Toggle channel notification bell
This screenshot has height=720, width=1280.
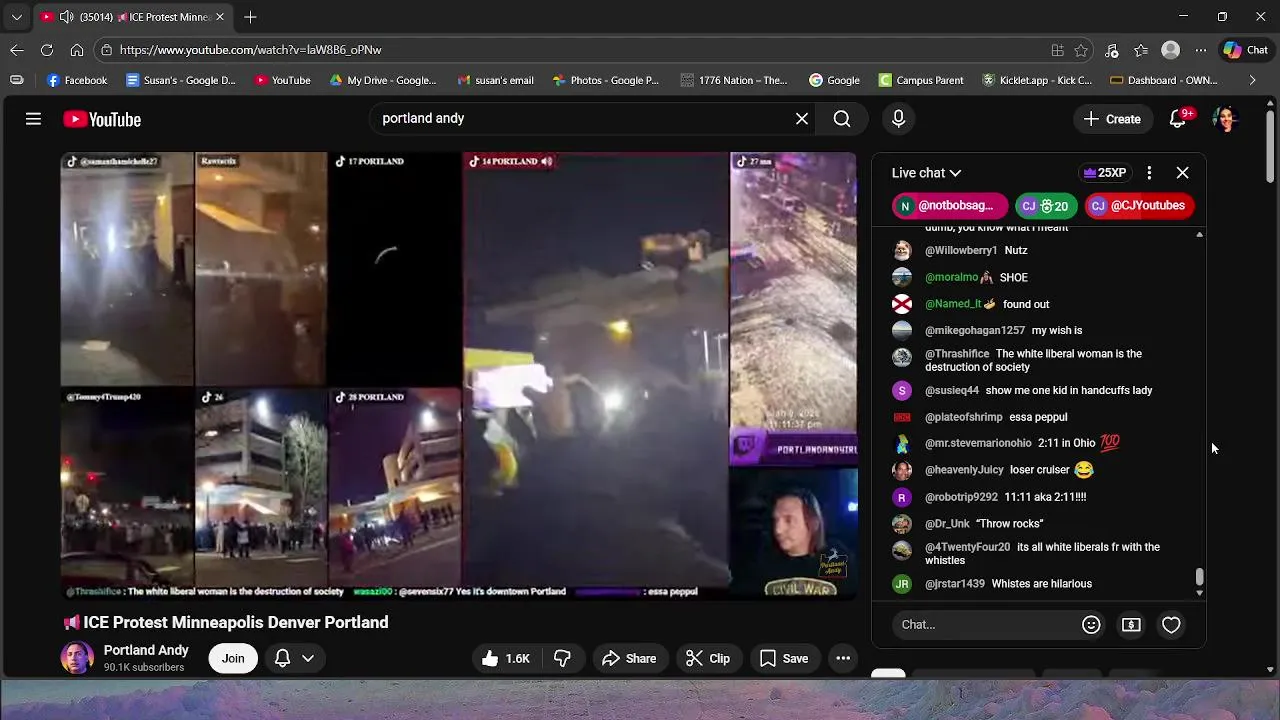point(282,658)
